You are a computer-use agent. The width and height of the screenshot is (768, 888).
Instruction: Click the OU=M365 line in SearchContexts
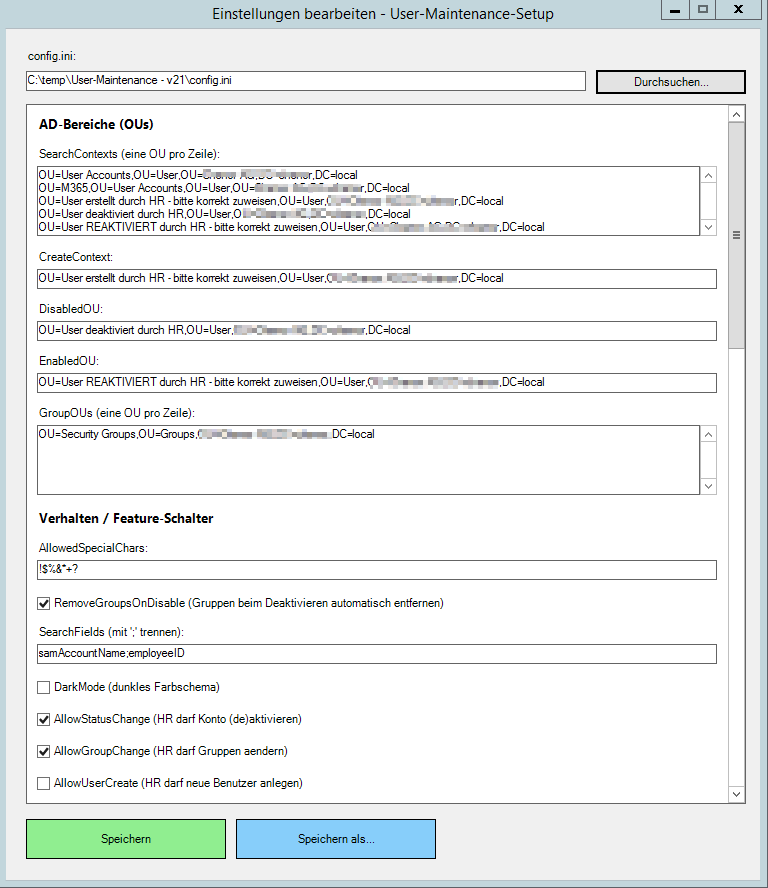224,188
